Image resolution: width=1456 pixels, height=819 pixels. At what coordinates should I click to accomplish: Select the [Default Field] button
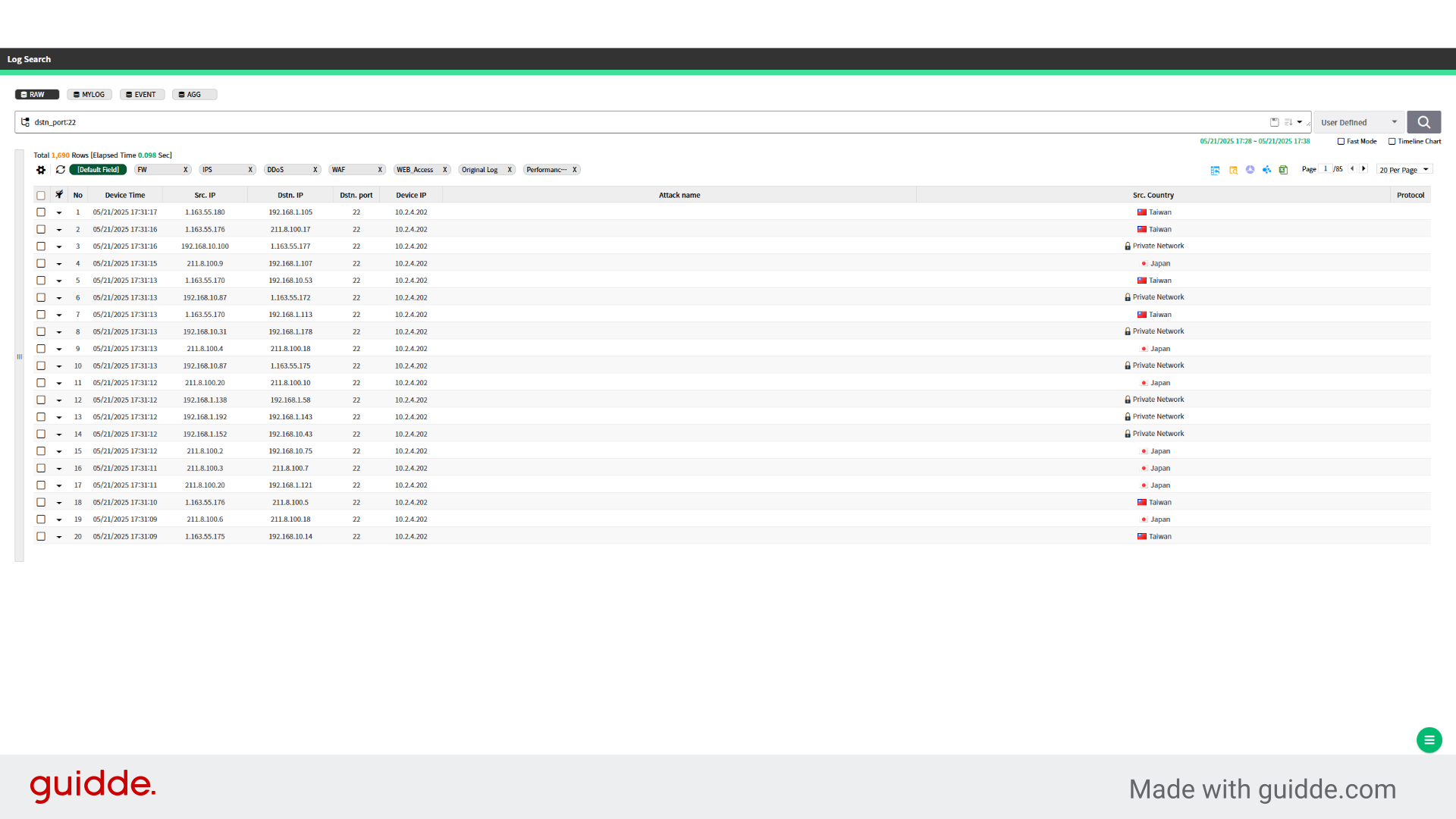tap(98, 170)
